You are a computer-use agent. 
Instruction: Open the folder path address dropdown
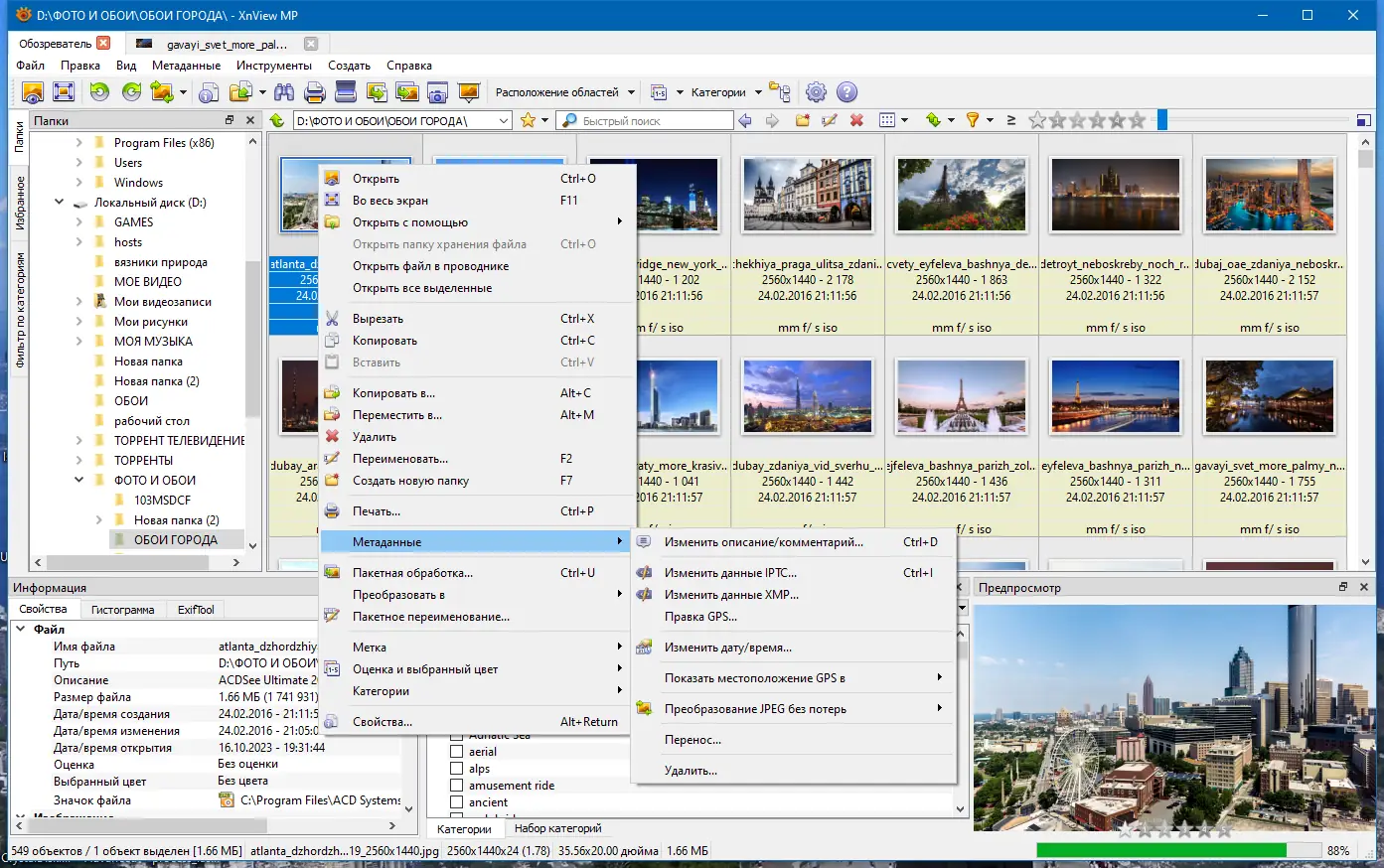(x=504, y=121)
